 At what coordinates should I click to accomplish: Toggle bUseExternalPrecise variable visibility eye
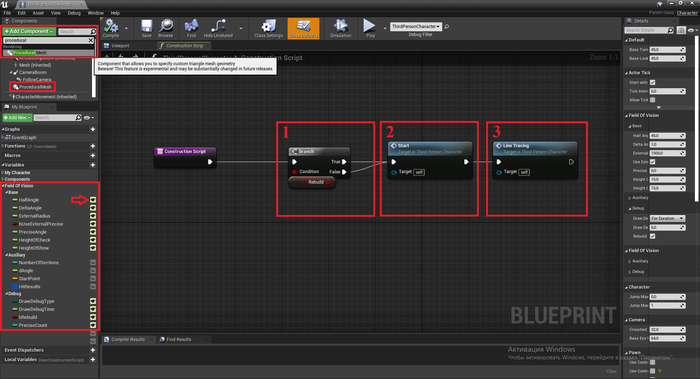[x=93, y=224]
